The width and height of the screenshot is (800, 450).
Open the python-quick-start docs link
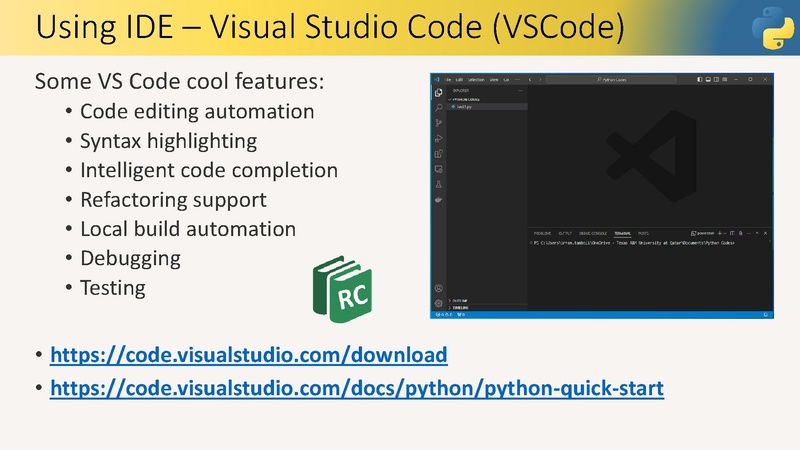pyautogui.click(x=356, y=387)
